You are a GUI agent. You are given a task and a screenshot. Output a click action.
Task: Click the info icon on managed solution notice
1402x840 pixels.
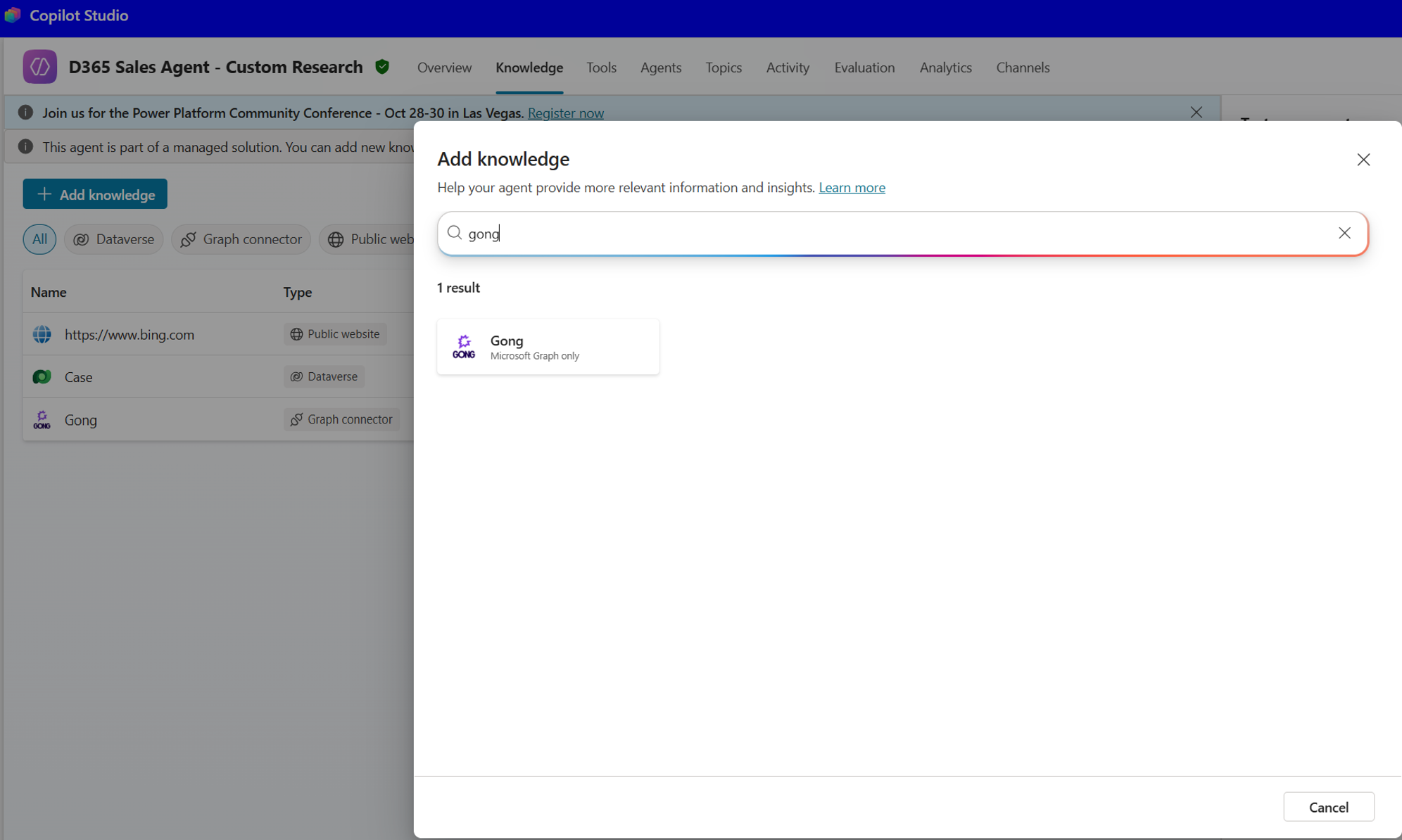tap(25, 146)
